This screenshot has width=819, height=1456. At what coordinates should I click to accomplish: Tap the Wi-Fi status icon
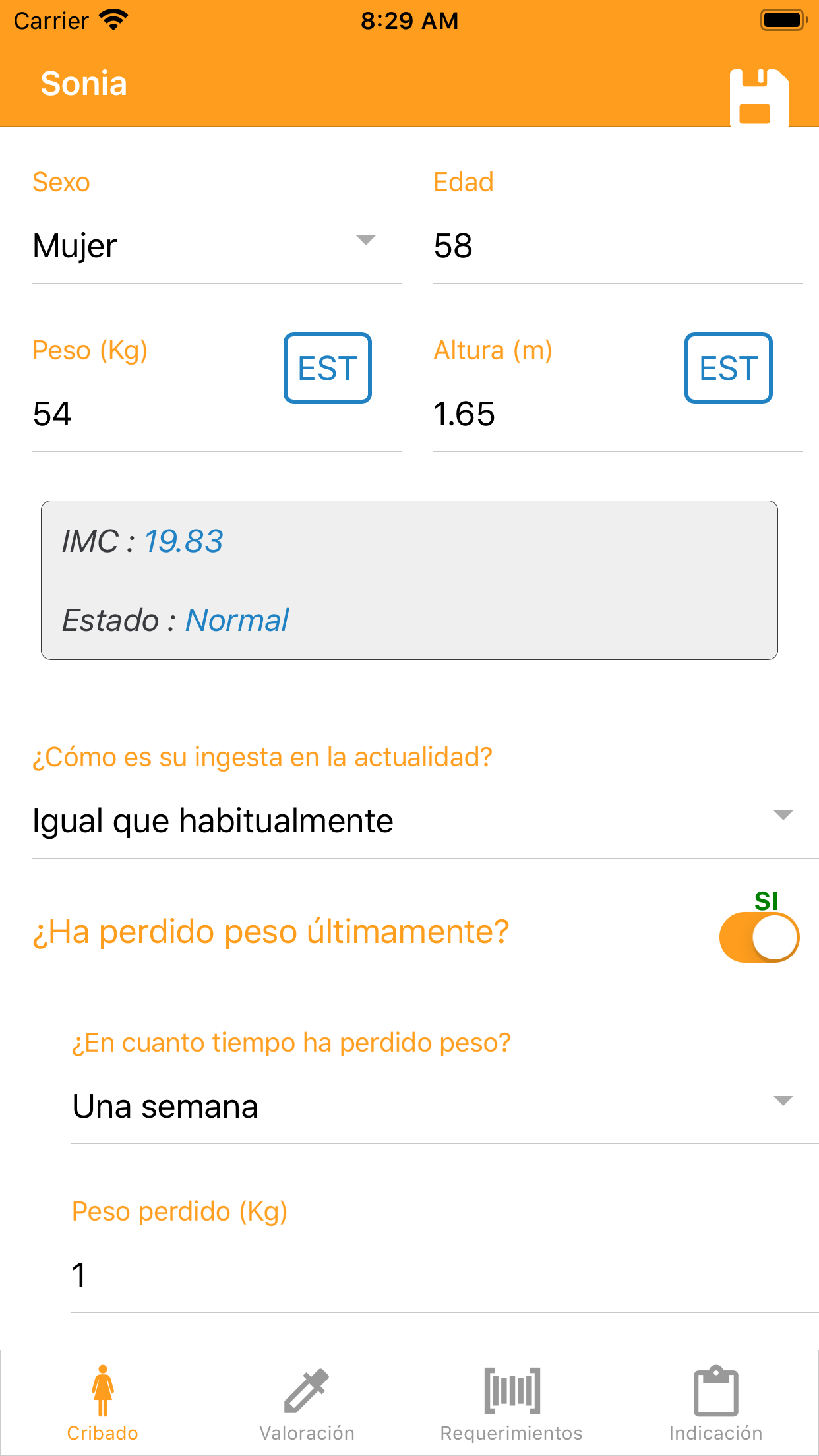113,20
